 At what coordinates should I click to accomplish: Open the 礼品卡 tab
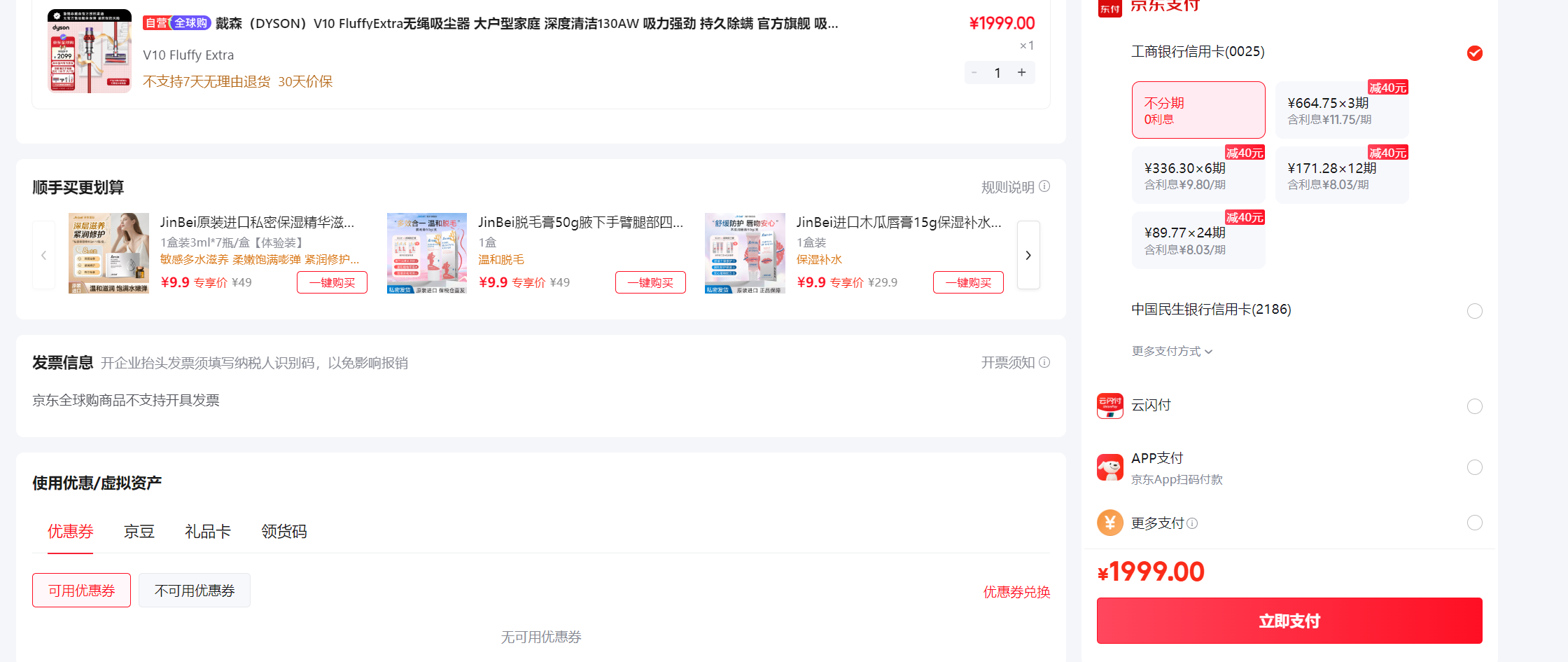click(x=208, y=532)
